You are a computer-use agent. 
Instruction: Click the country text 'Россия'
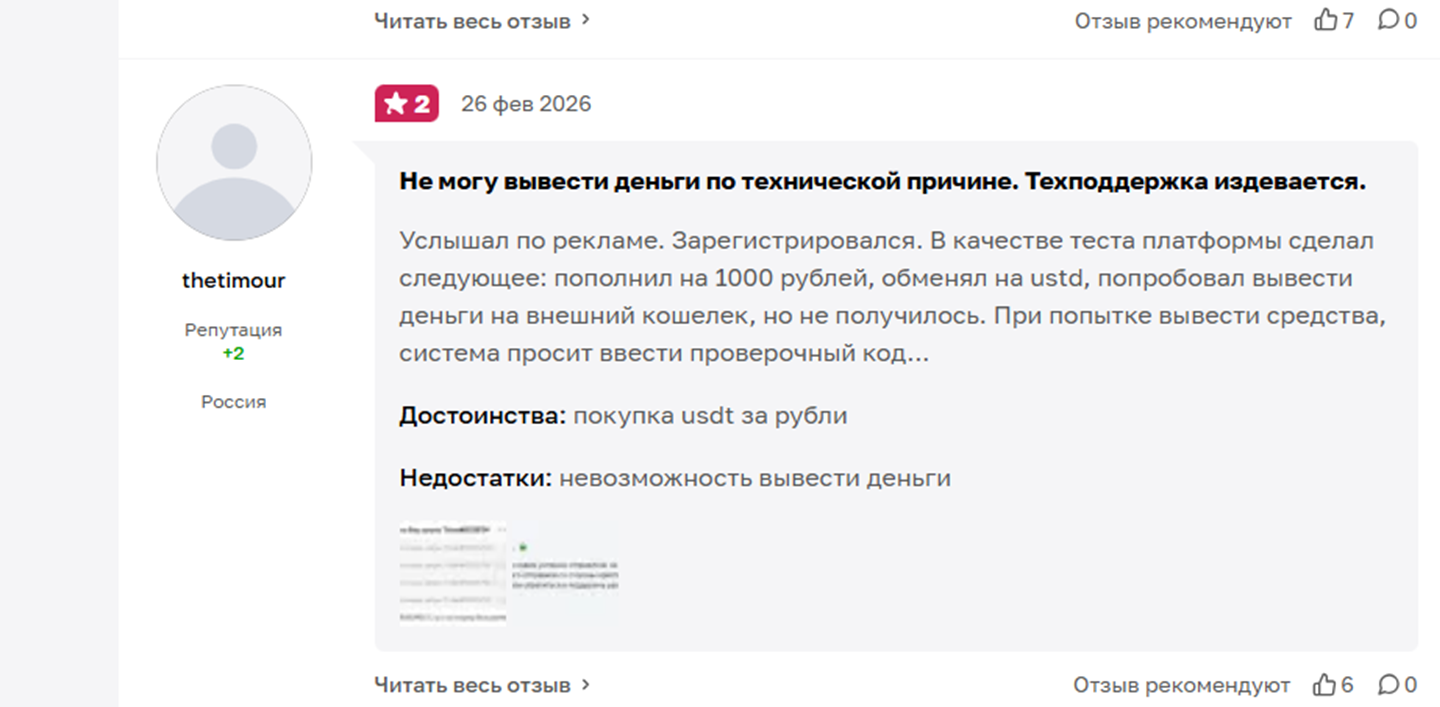click(x=233, y=402)
